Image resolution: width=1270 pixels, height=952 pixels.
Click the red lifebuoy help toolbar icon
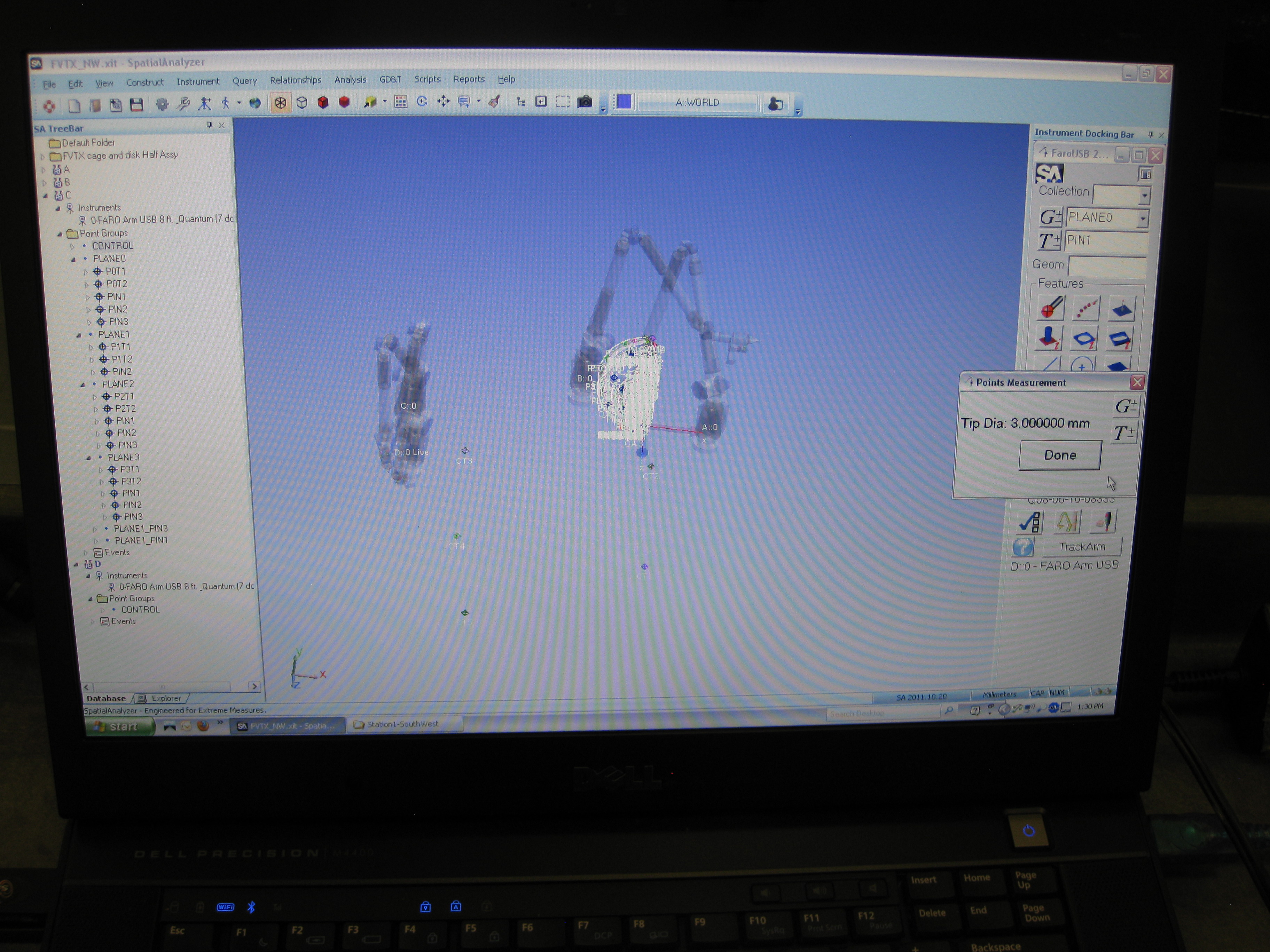point(49,106)
